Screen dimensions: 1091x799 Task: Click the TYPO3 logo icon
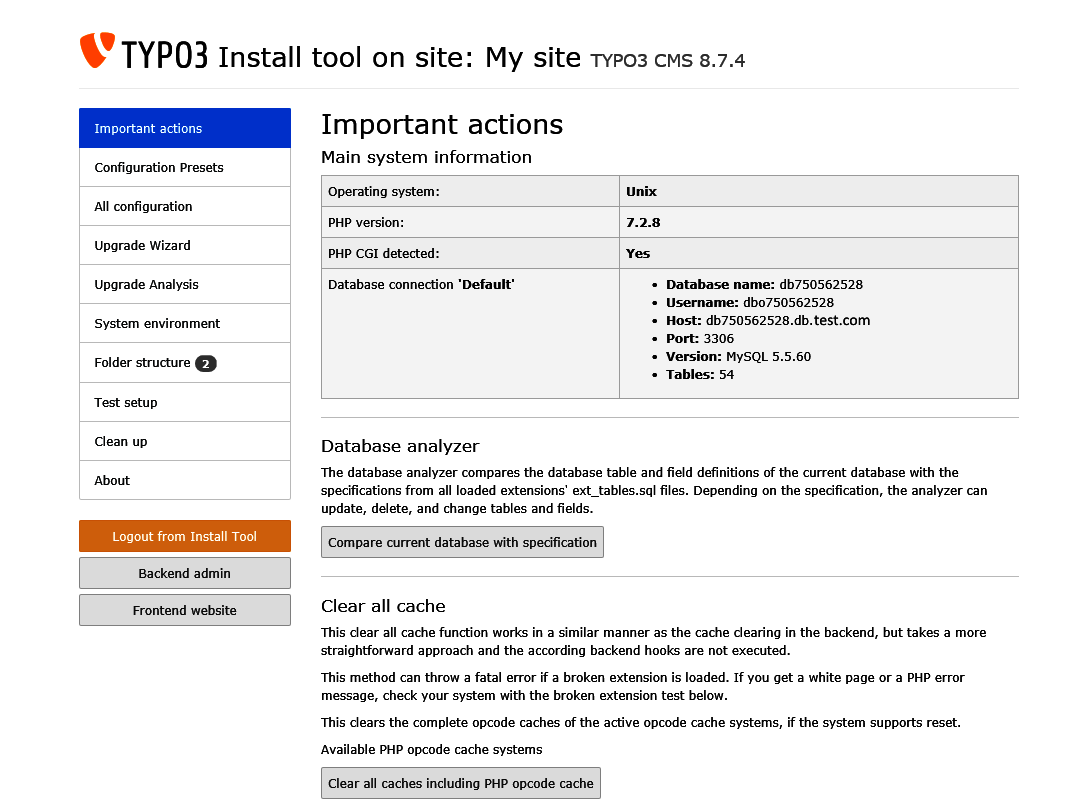(94, 50)
